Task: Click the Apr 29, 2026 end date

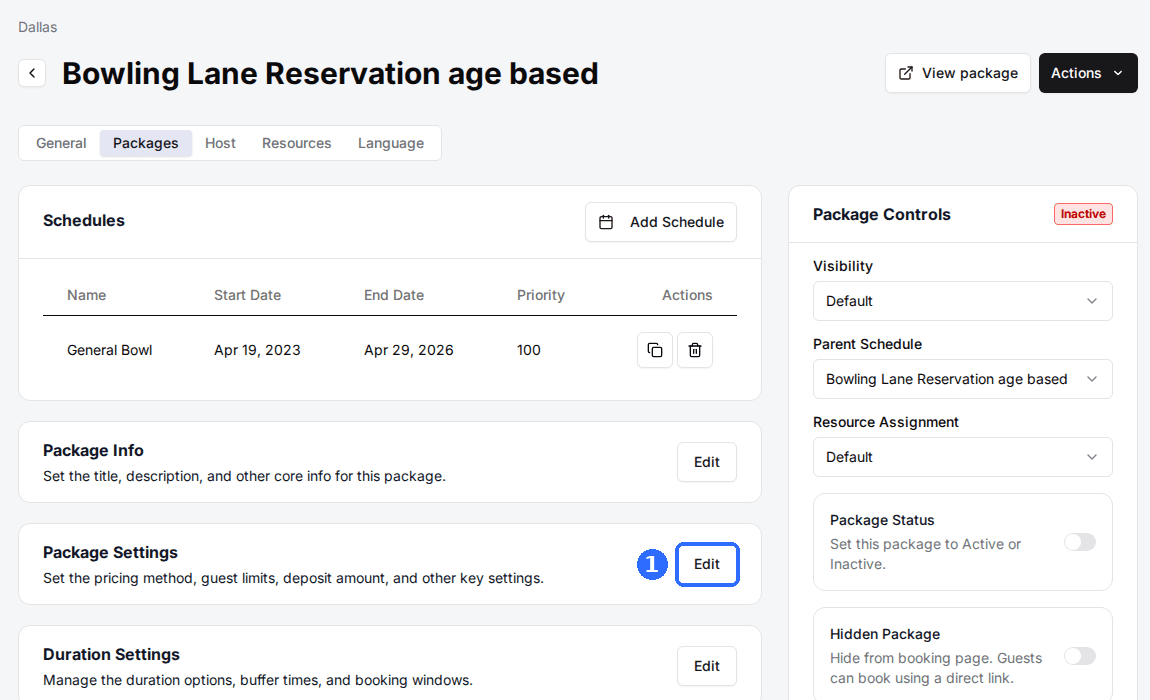Action: point(409,350)
